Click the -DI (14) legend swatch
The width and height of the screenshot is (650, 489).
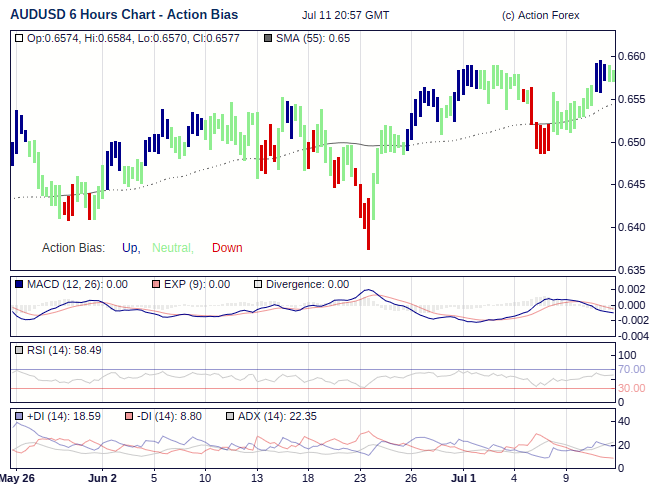(x=129, y=416)
